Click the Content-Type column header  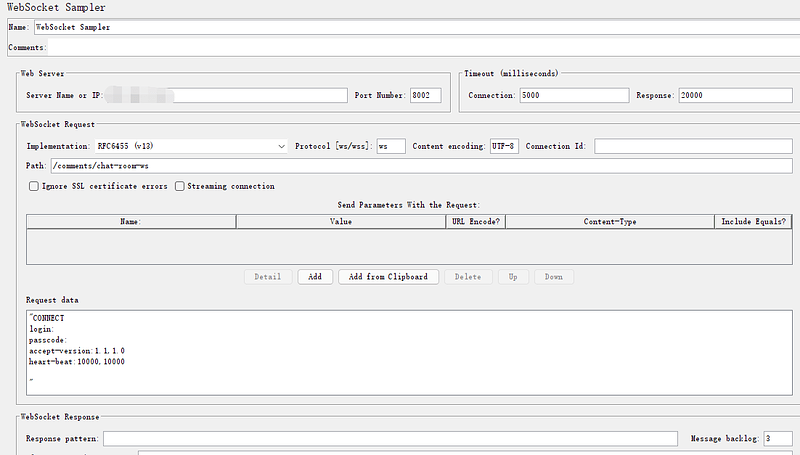coord(610,221)
